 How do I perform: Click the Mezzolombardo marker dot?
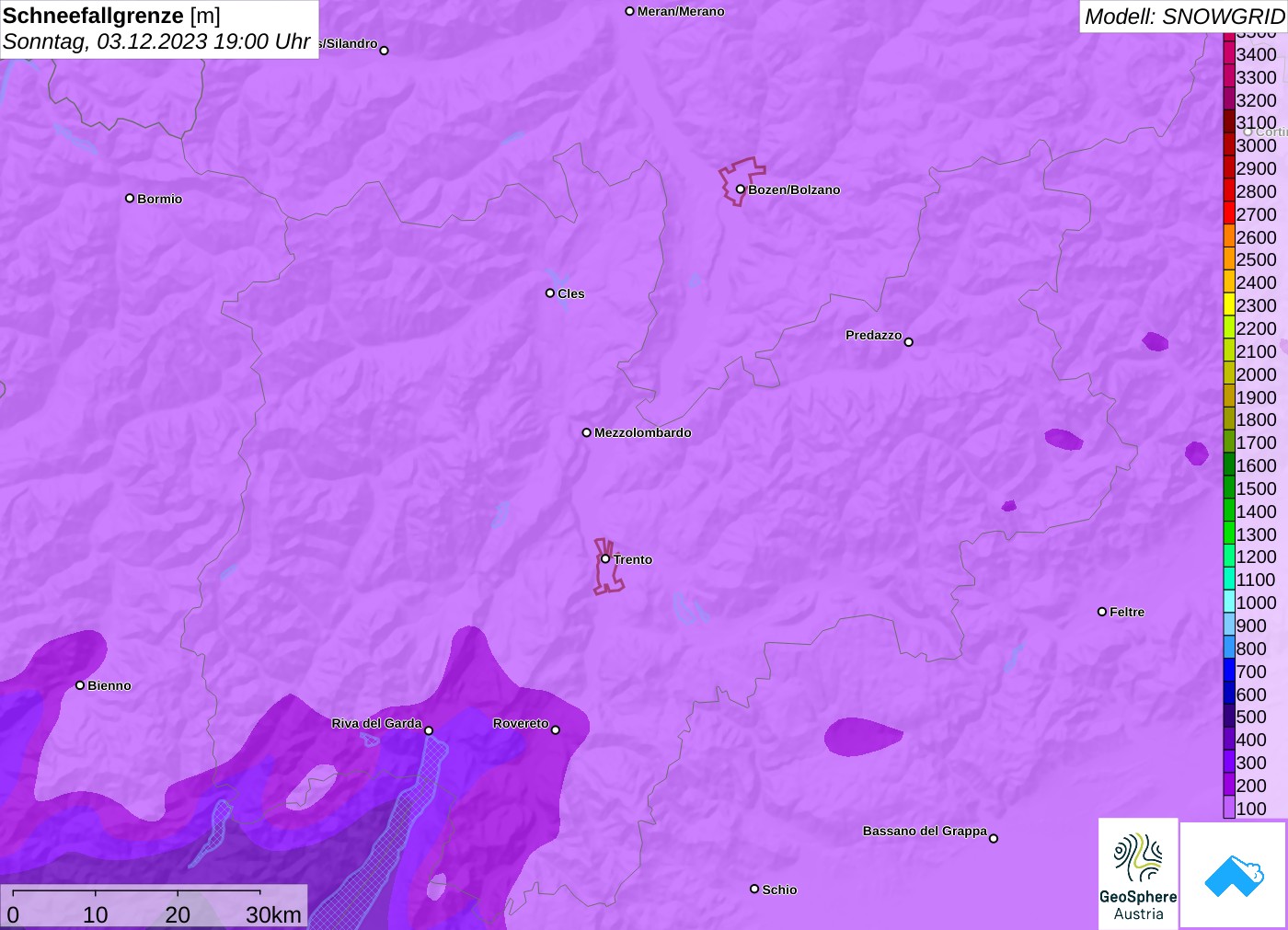pyautogui.click(x=586, y=432)
